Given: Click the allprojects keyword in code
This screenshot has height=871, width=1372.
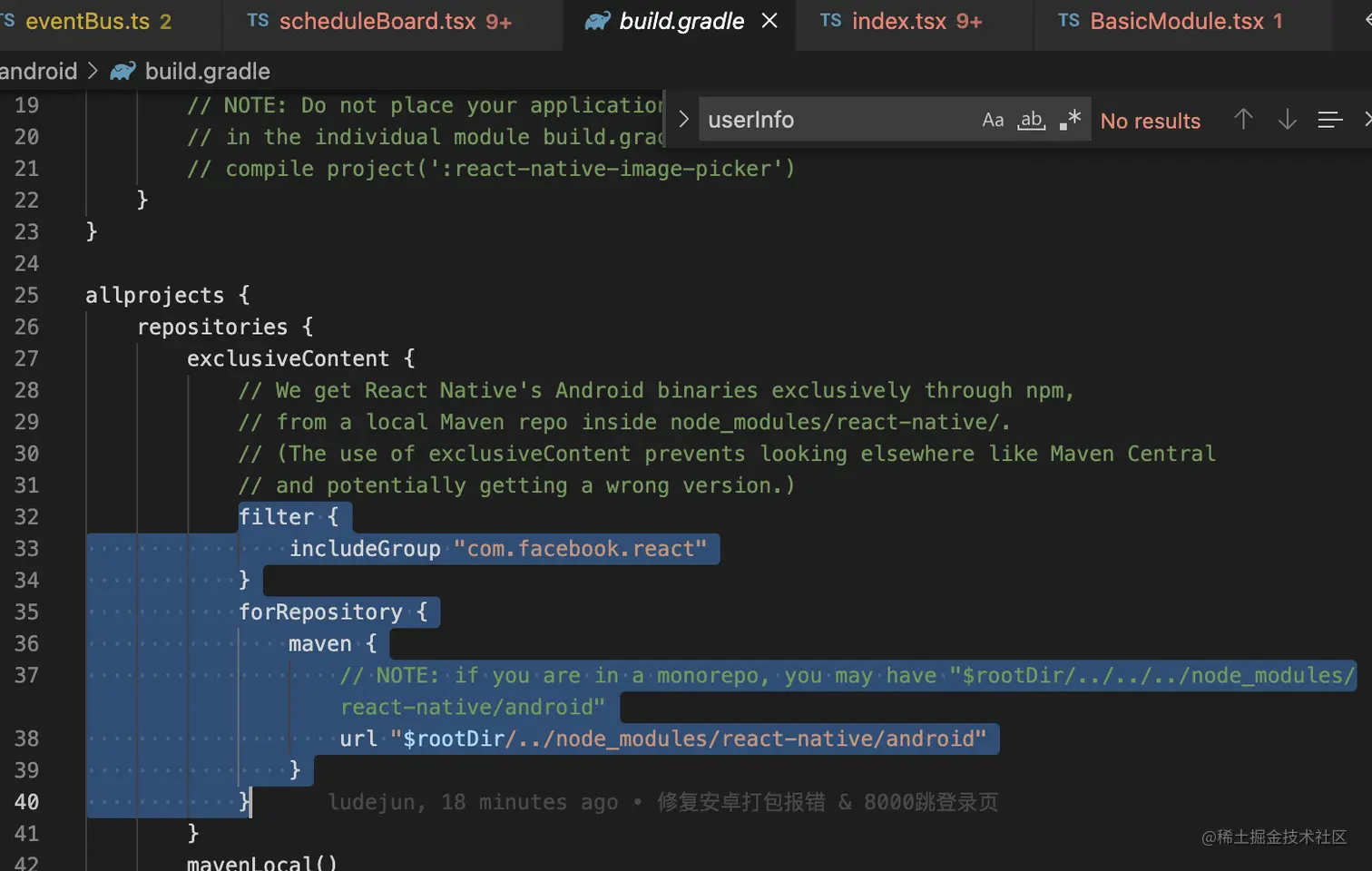Looking at the screenshot, I should pyautogui.click(x=154, y=295).
